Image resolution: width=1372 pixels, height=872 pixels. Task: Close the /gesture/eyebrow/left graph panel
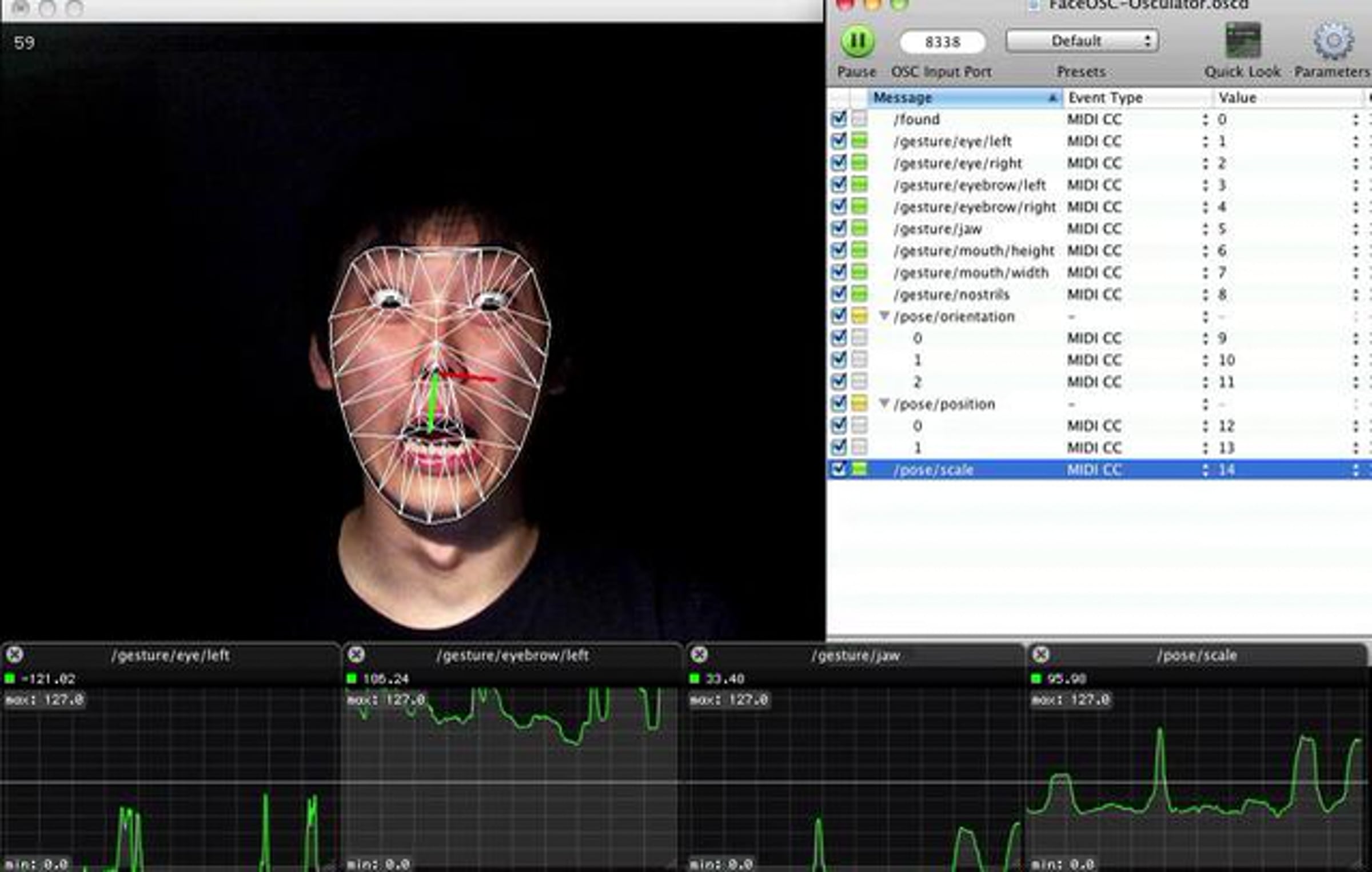356,654
